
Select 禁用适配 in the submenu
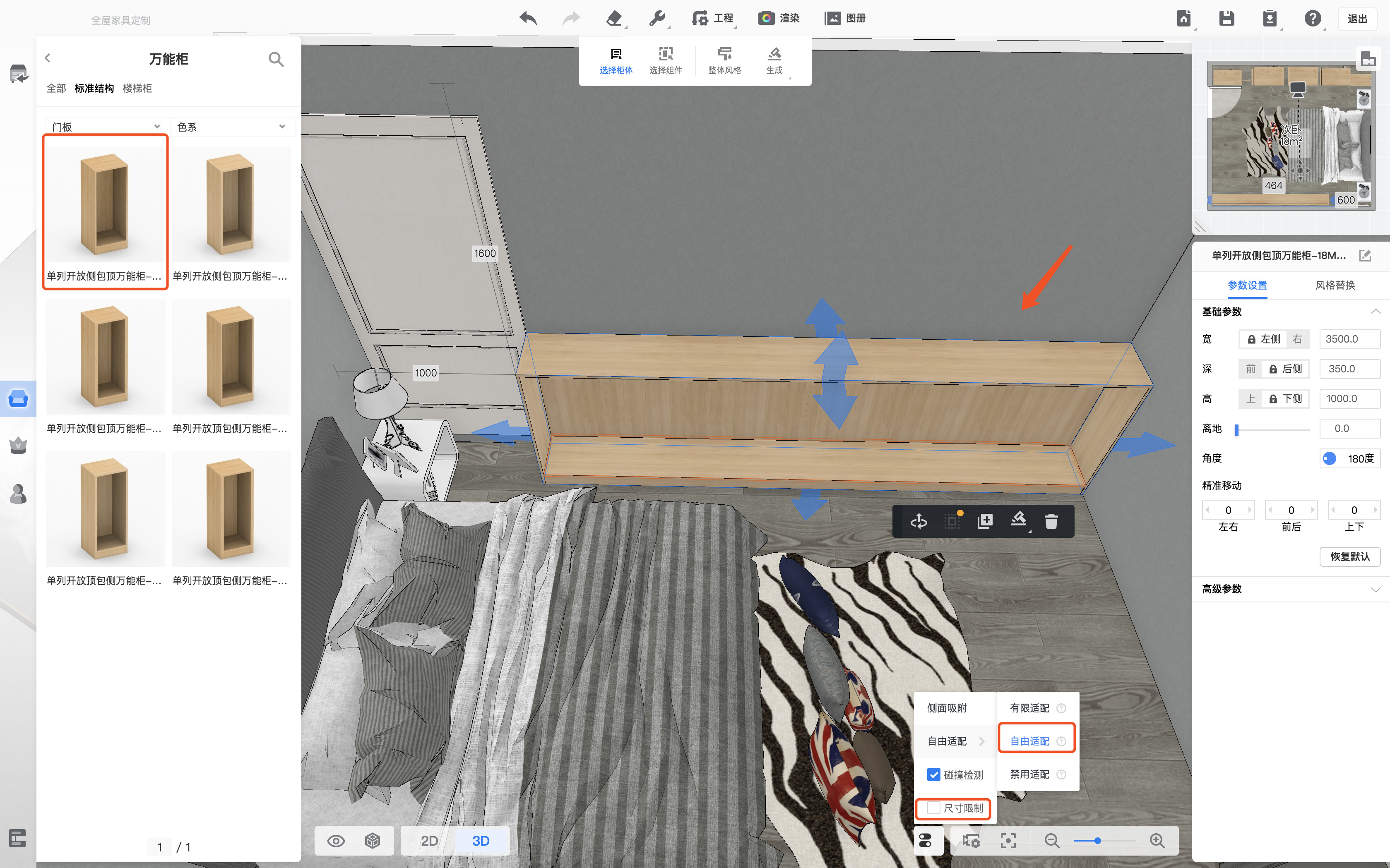[1029, 774]
